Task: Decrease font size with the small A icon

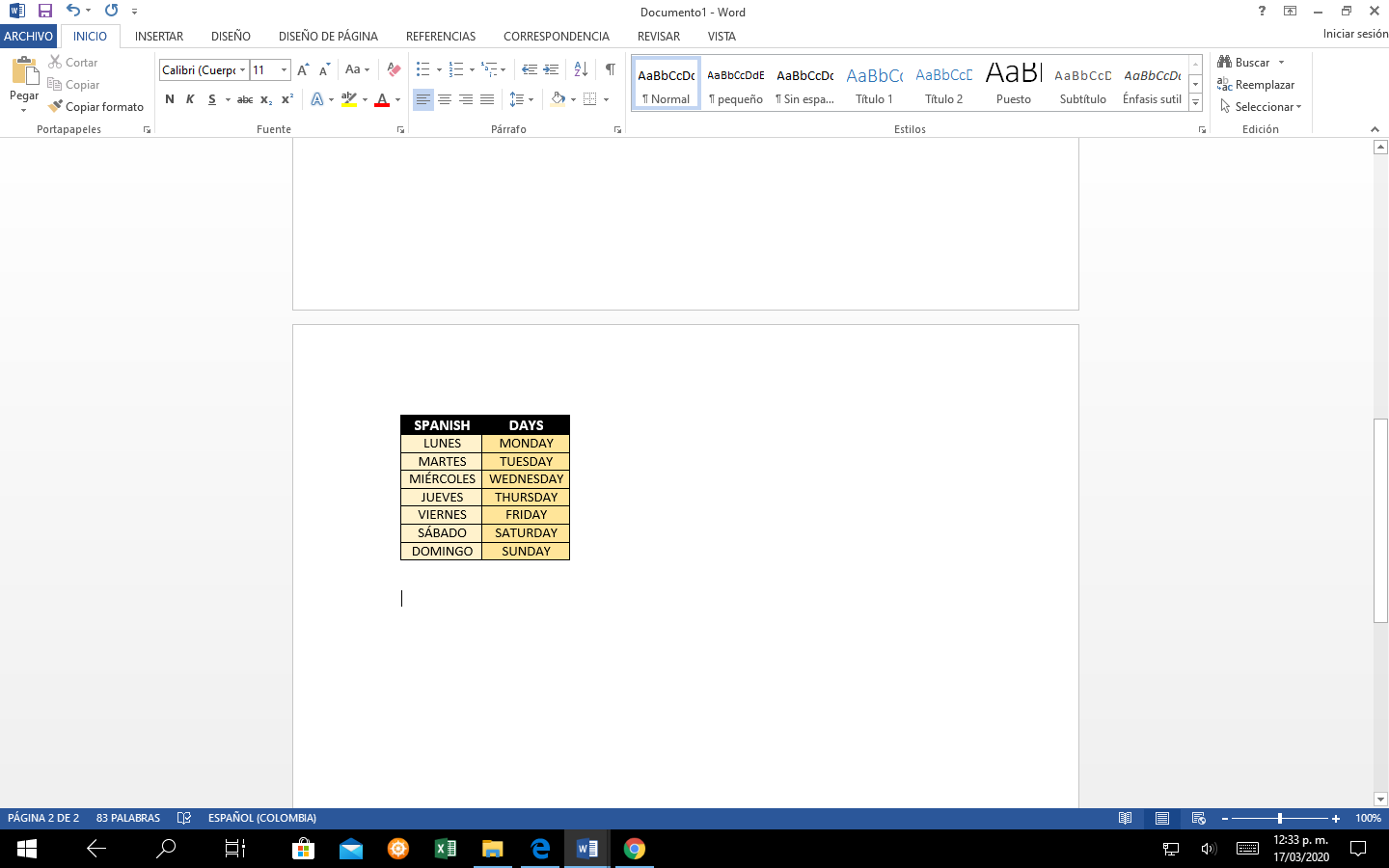Action: pyautogui.click(x=324, y=69)
